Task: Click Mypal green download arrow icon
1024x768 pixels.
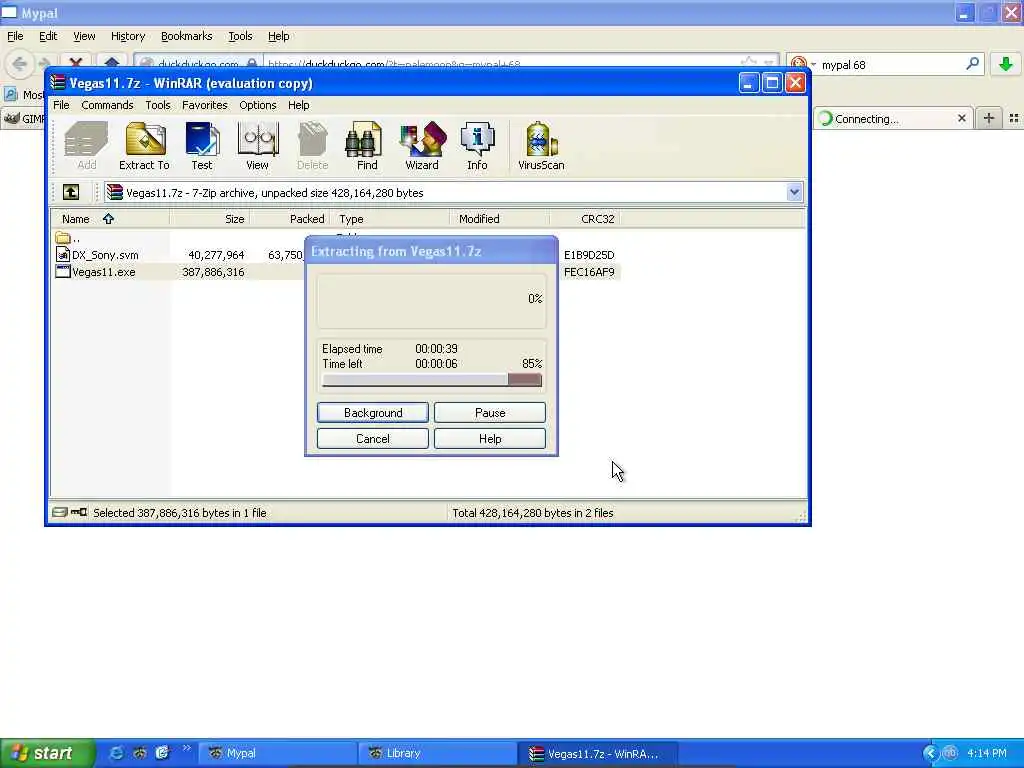Action: [1006, 64]
